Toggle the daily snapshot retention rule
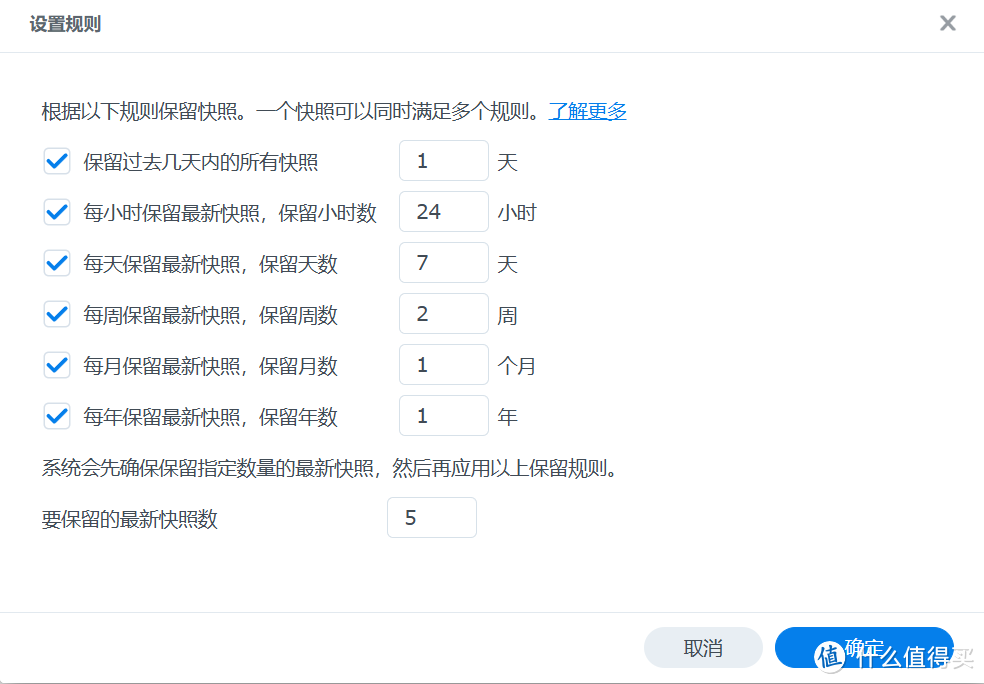Screen dimensions: 984x684 [57, 262]
